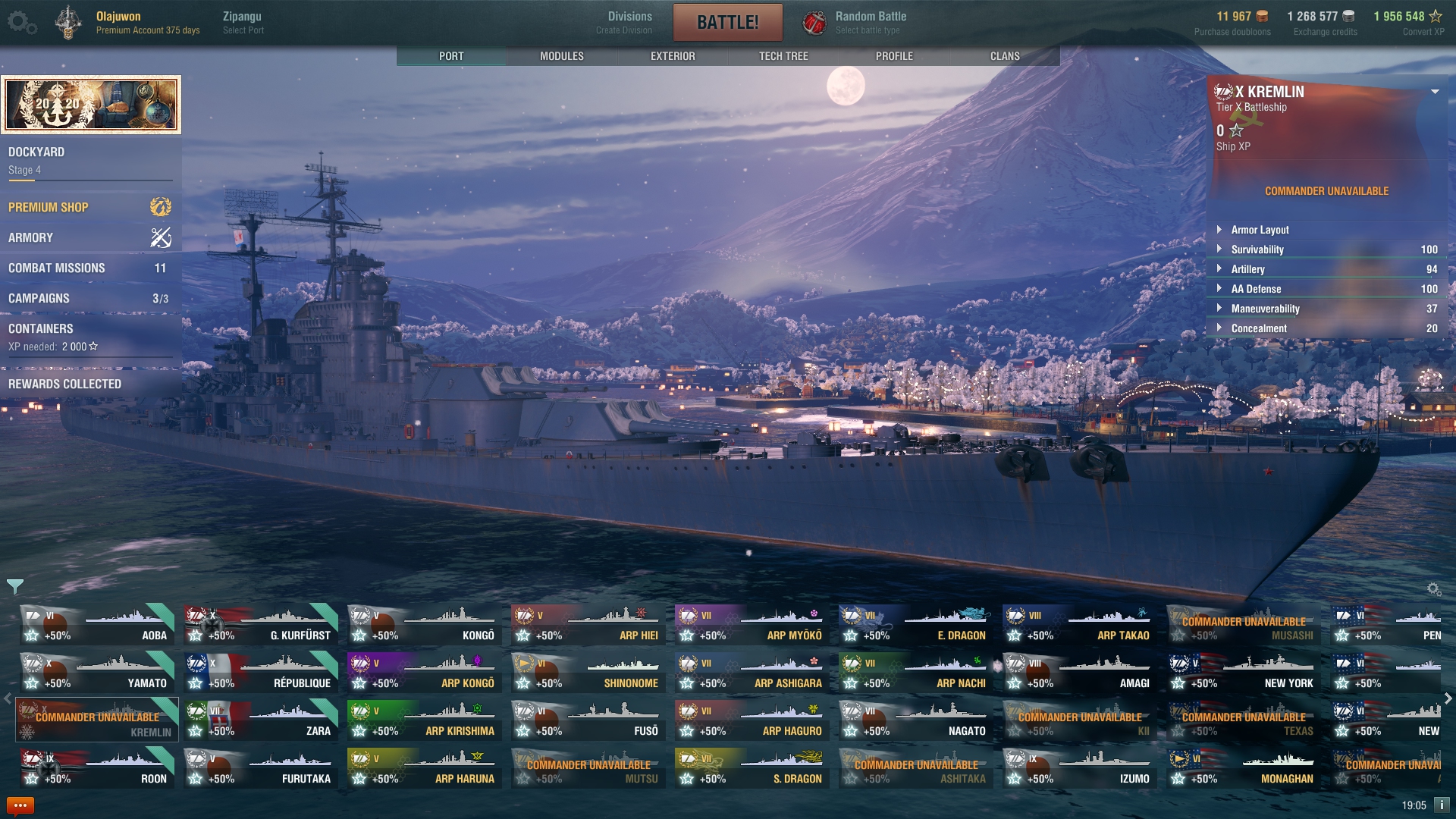Start the match with the Battle! button
The height and width of the screenshot is (819, 1456).
click(x=728, y=23)
